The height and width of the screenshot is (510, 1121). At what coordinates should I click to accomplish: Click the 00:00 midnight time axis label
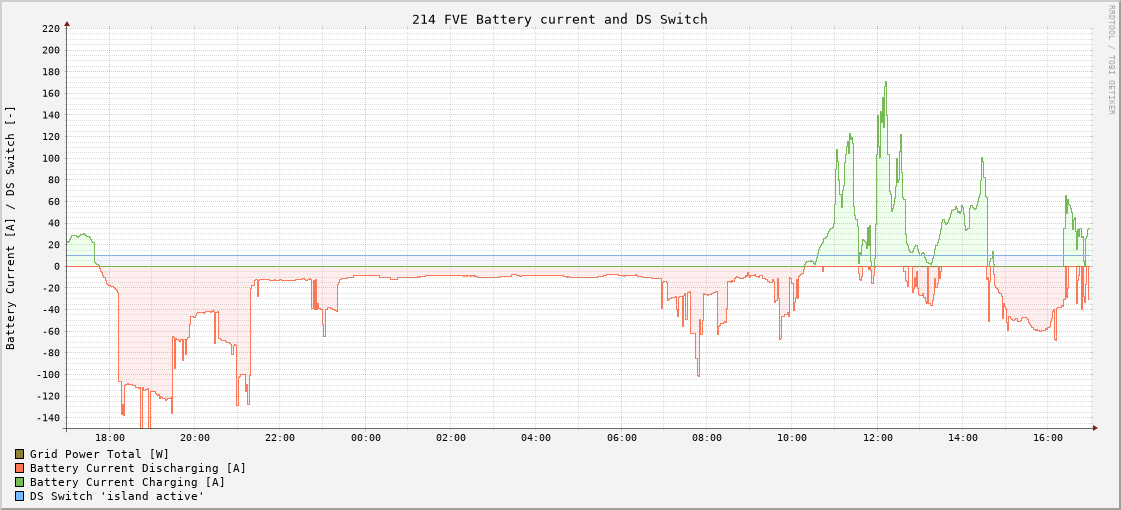(366, 438)
